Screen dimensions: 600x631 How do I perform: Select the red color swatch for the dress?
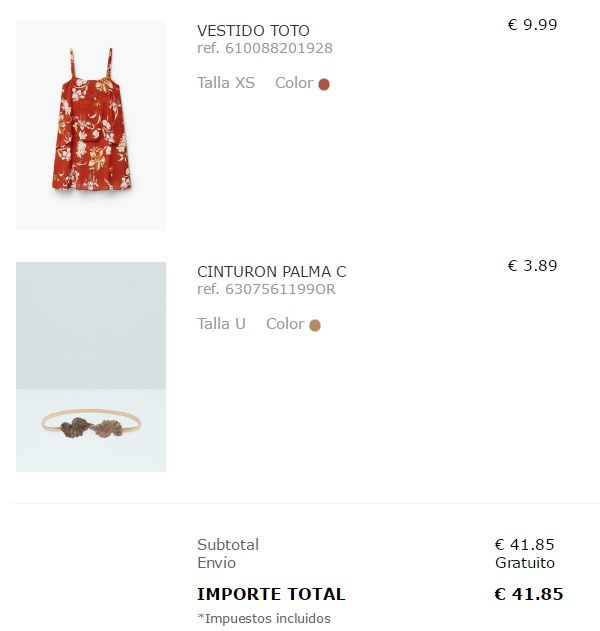pyautogui.click(x=324, y=84)
